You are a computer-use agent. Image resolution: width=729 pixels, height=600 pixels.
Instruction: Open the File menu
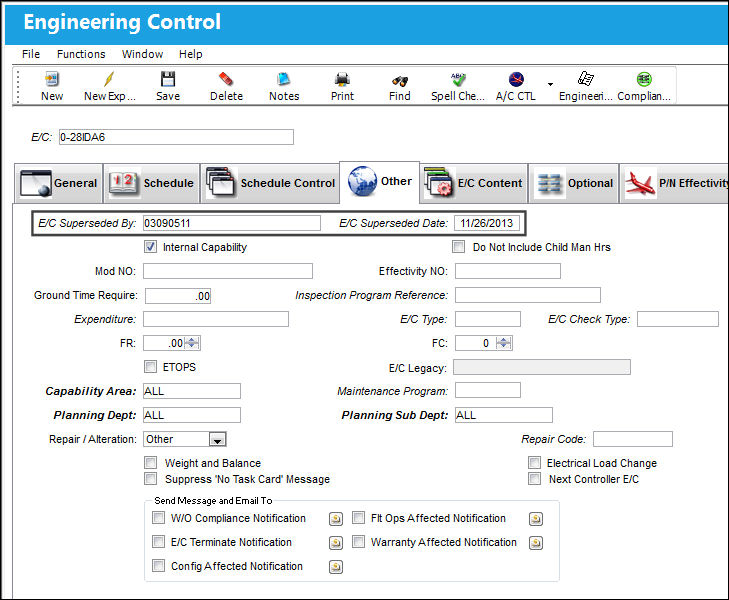(31, 54)
